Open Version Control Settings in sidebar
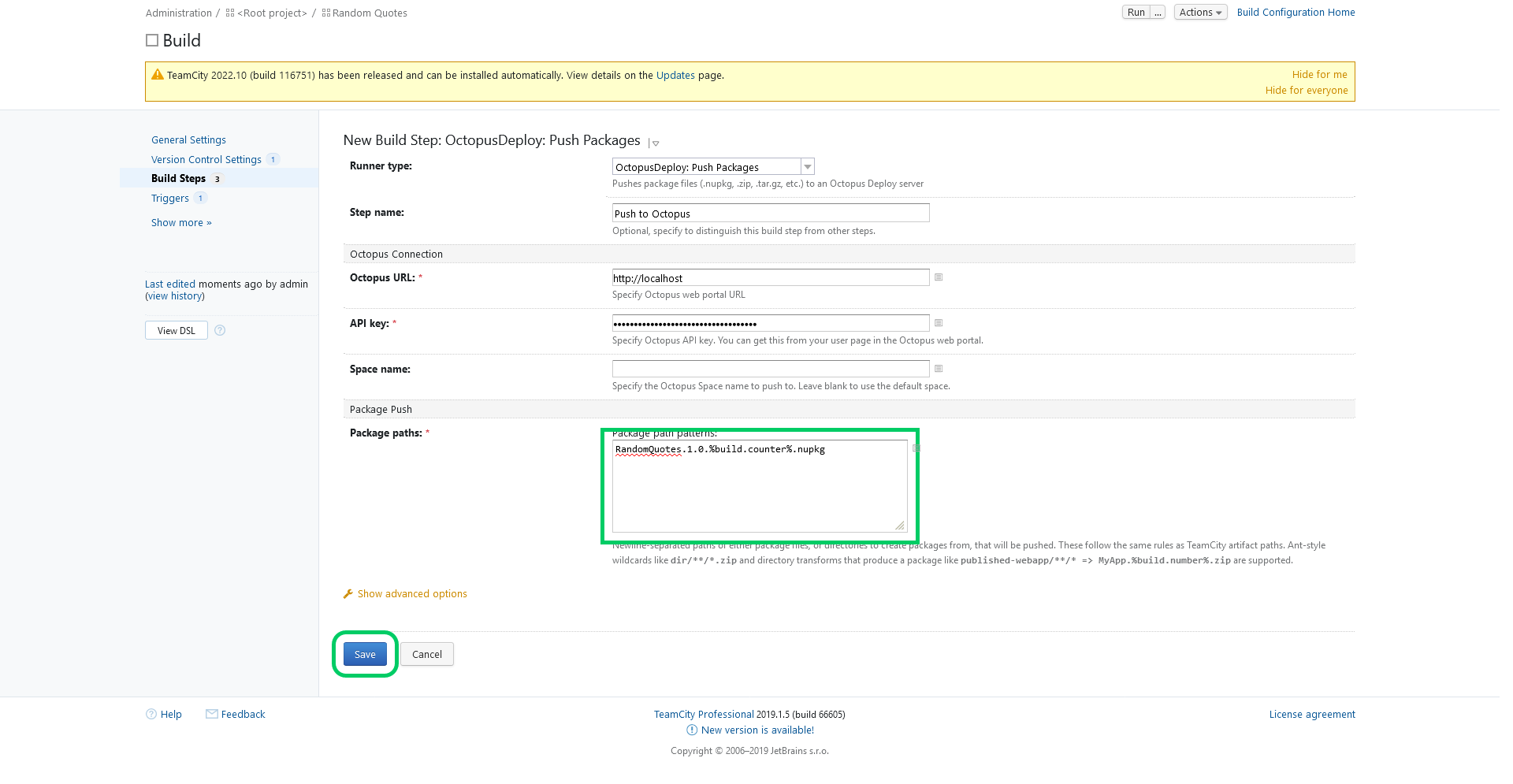The height and width of the screenshot is (784, 1513). [x=206, y=160]
